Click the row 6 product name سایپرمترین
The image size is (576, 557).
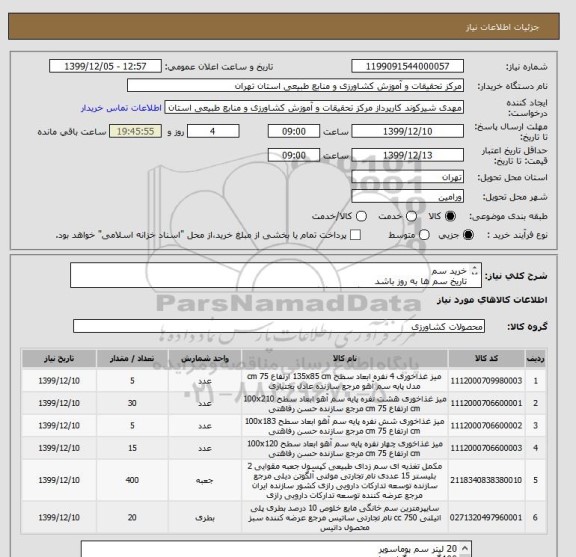pos(345,518)
